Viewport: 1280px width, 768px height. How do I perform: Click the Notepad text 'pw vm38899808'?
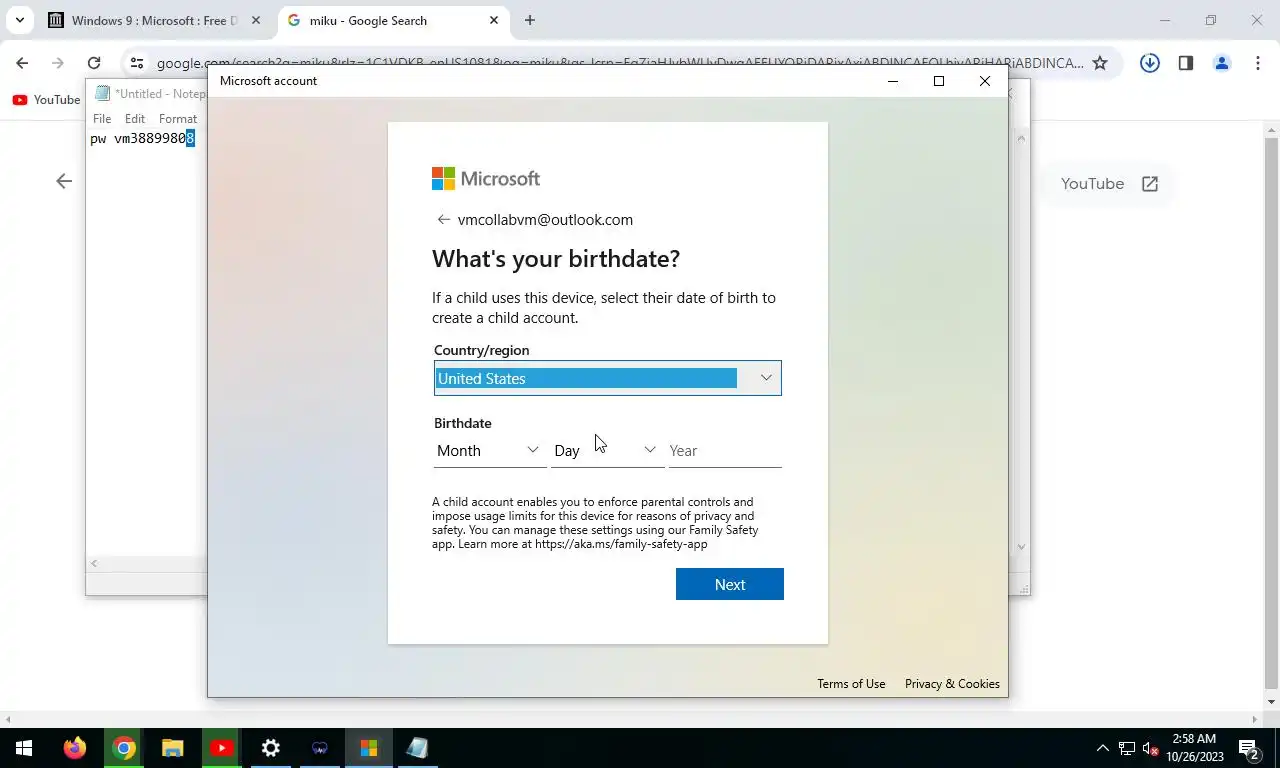142,139
